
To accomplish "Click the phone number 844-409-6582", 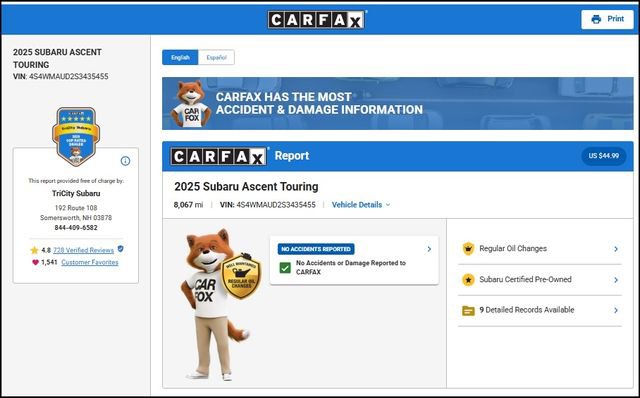I will click(x=76, y=227).
